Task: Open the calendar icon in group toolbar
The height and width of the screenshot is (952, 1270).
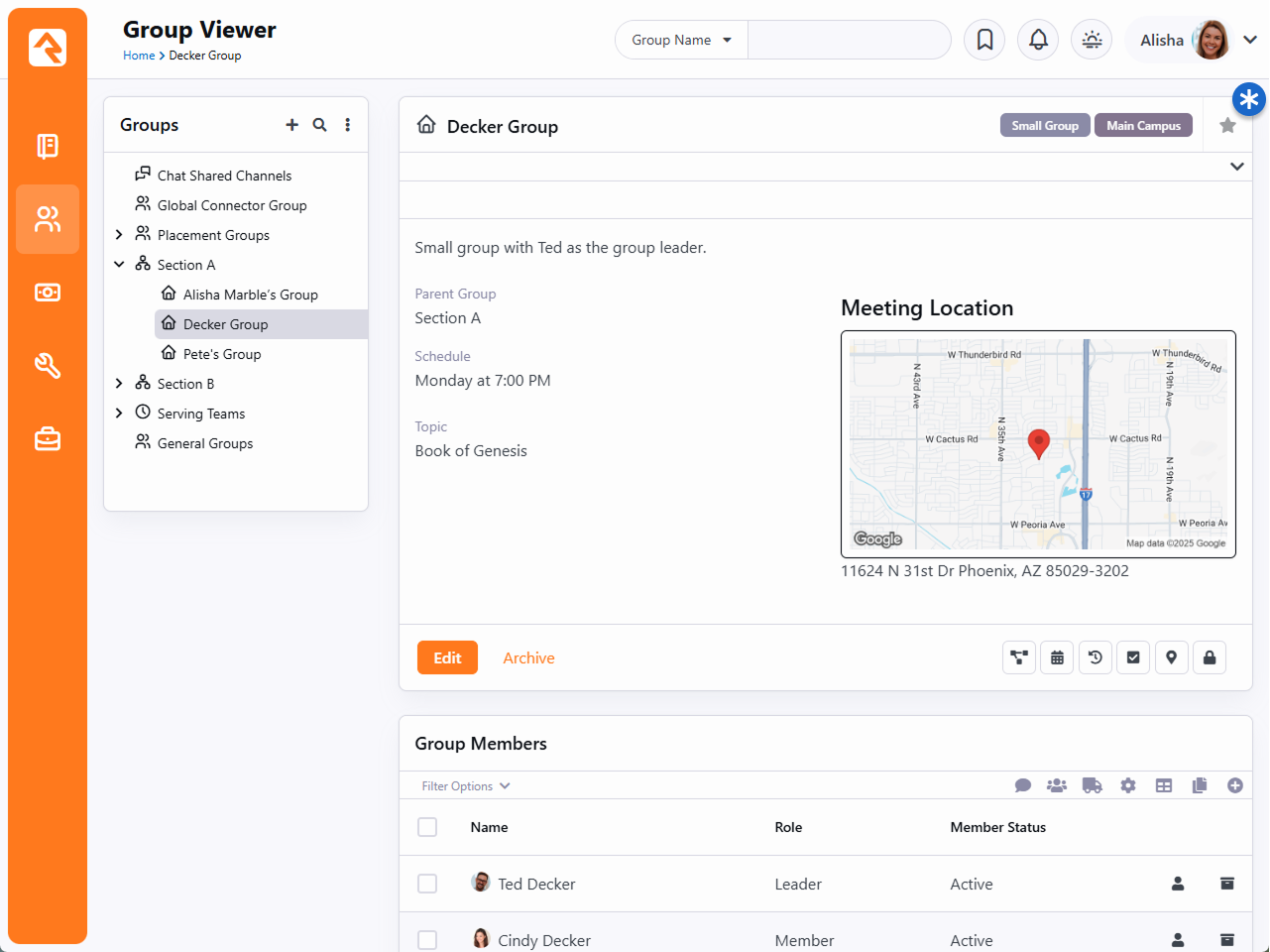Action: tap(1057, 657)
